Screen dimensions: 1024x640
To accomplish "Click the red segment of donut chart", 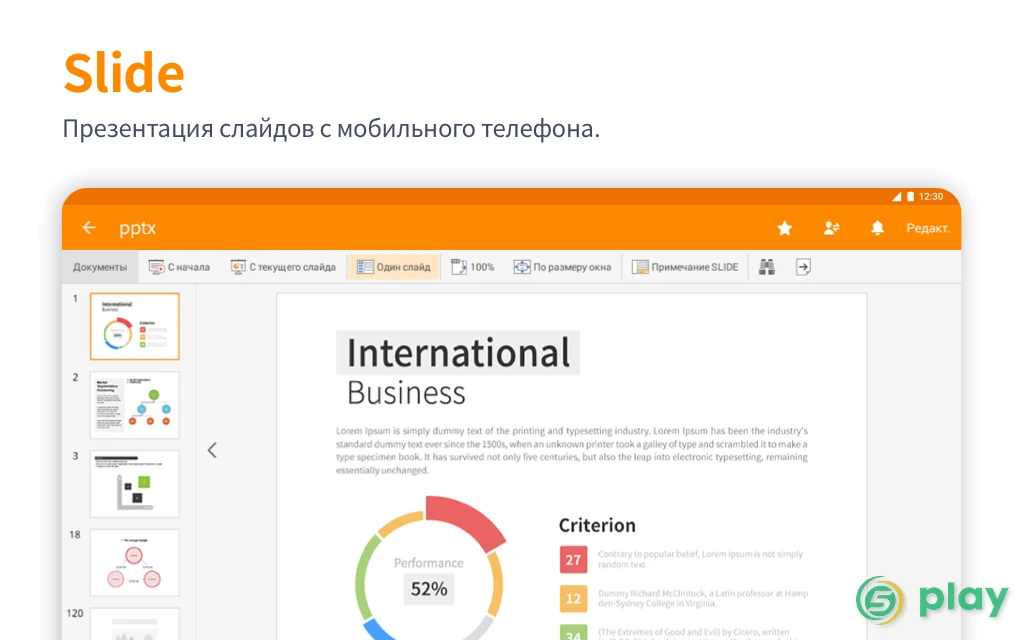I will [x=466, y=521].
